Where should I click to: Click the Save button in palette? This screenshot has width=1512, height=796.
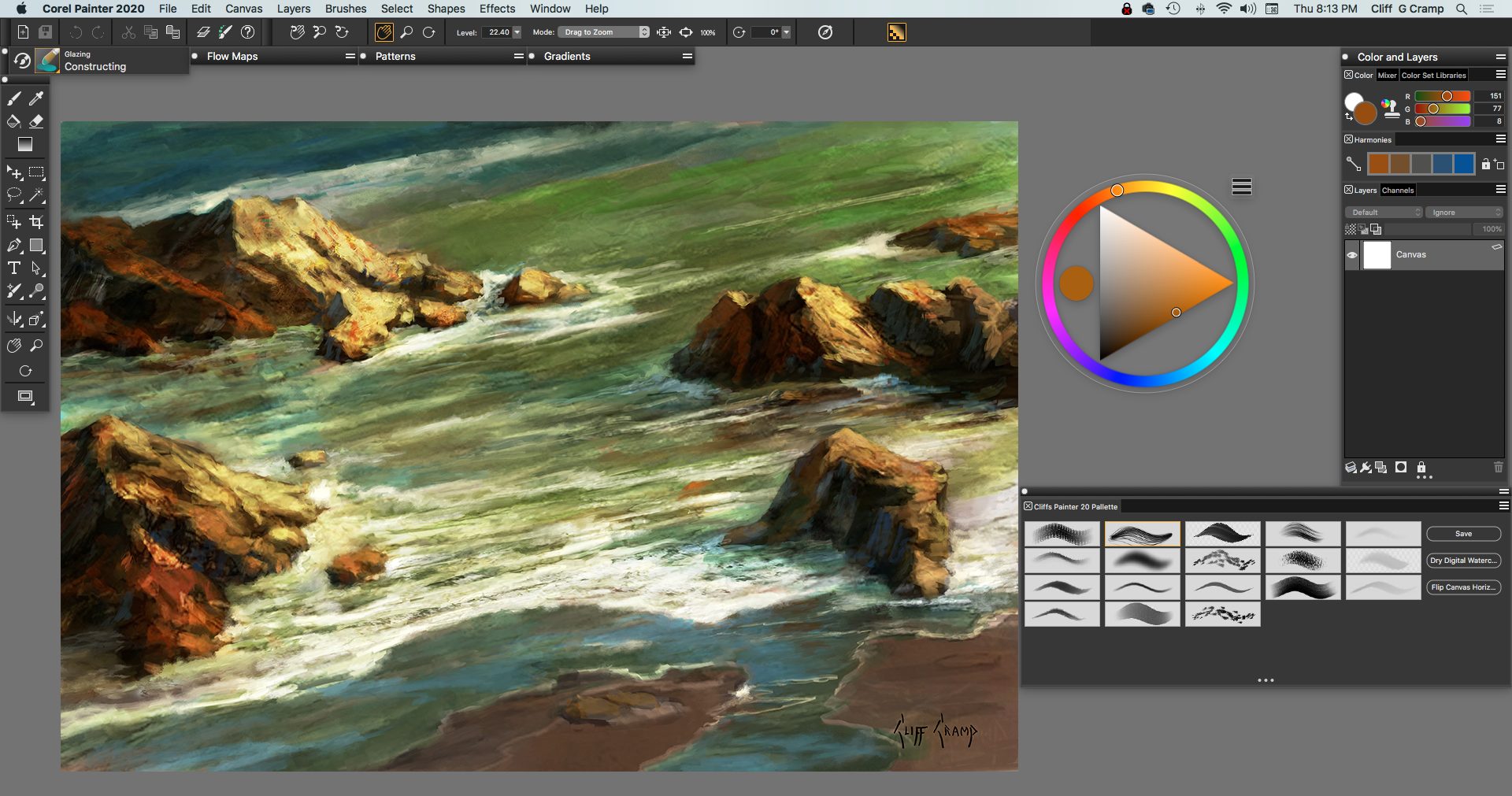[x=1463, y=534]
